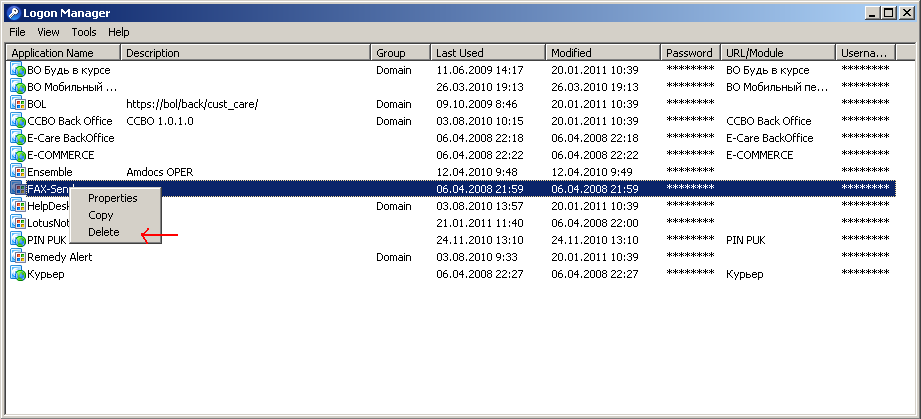Click the HelpDesk entry icon

click(18, 206)
